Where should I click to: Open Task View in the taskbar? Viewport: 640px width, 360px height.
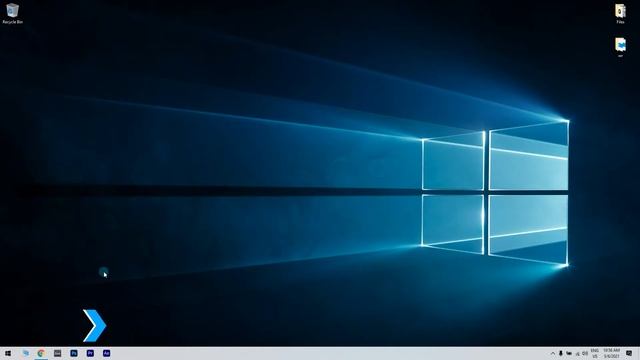click(25, 353)
